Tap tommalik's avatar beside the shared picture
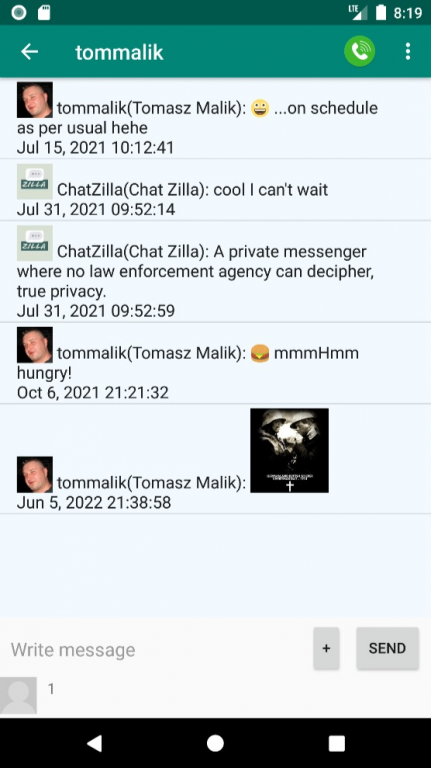The height and width of the screenshot is (768, 431). pyautogui.click(x=35, y=475)
